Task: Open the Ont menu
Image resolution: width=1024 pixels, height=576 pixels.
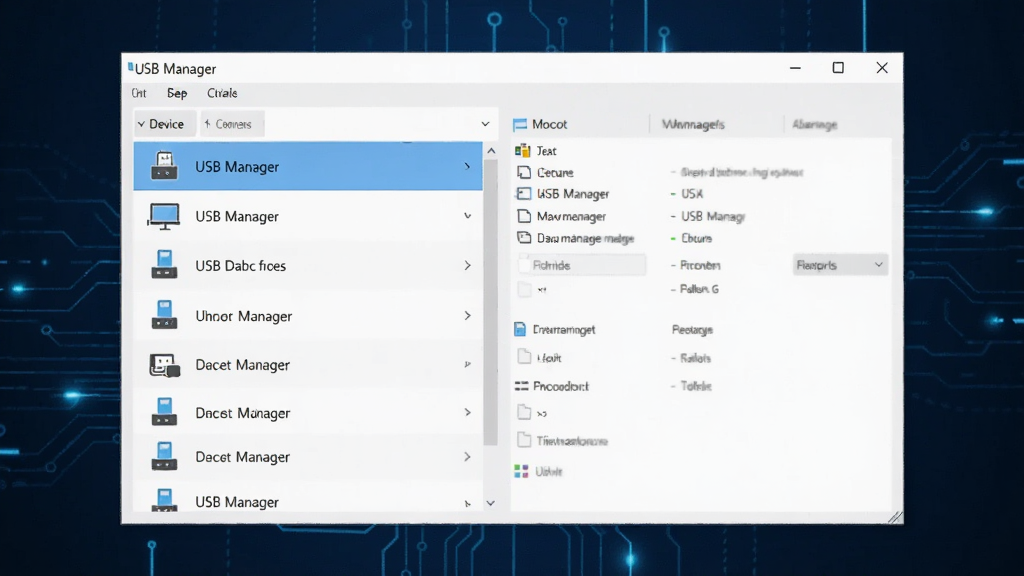Action: pyautogui.click(x=138, y=93)
